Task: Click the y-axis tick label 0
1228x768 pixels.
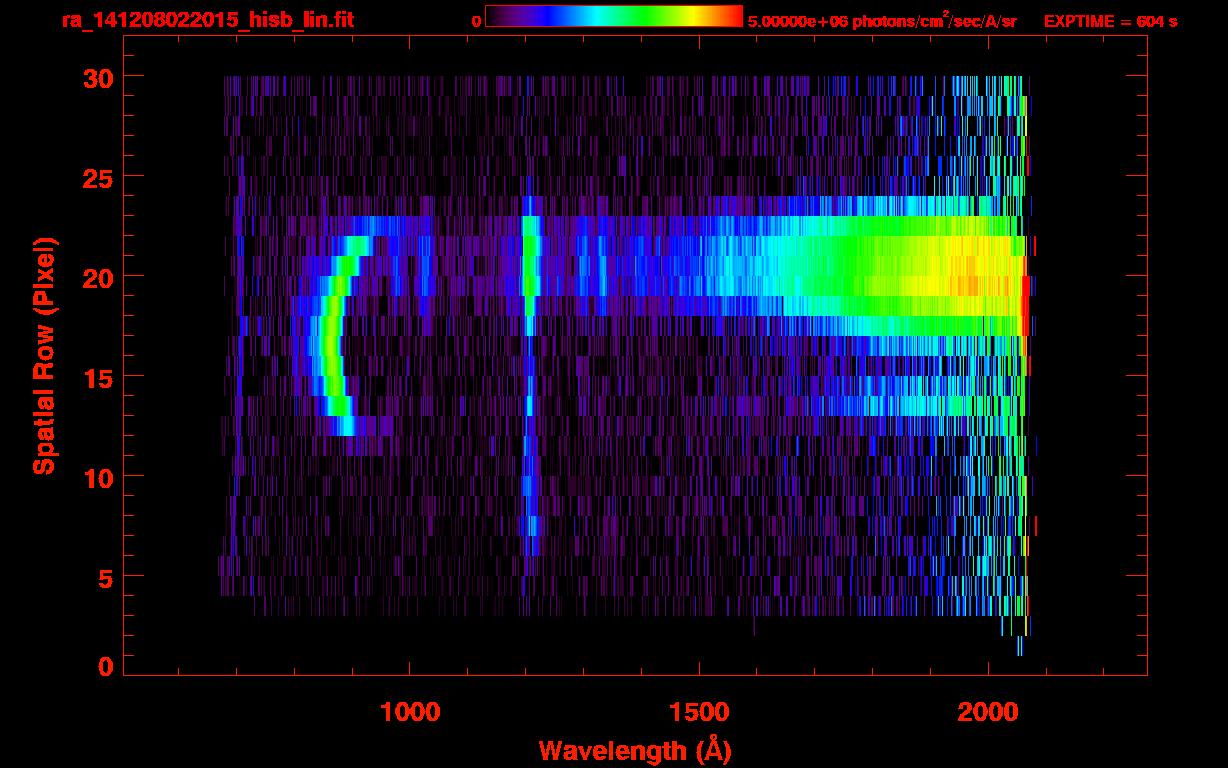Action: click(x=105, y=667)
